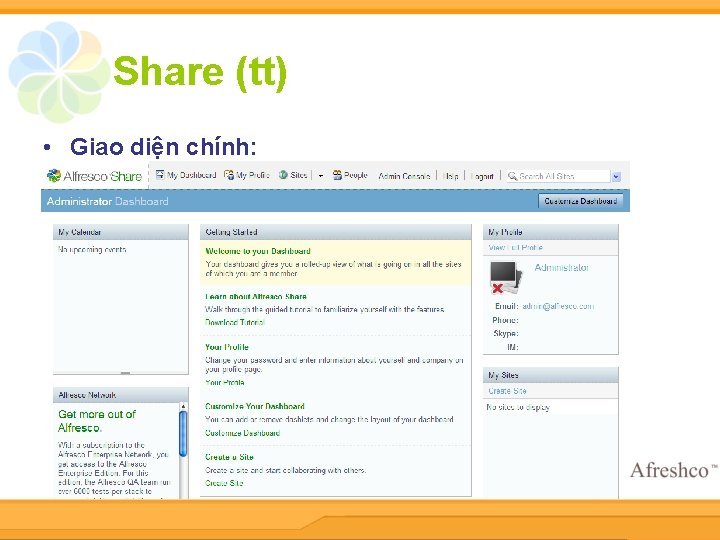Click the Download Tutorial link

(235, 322)
